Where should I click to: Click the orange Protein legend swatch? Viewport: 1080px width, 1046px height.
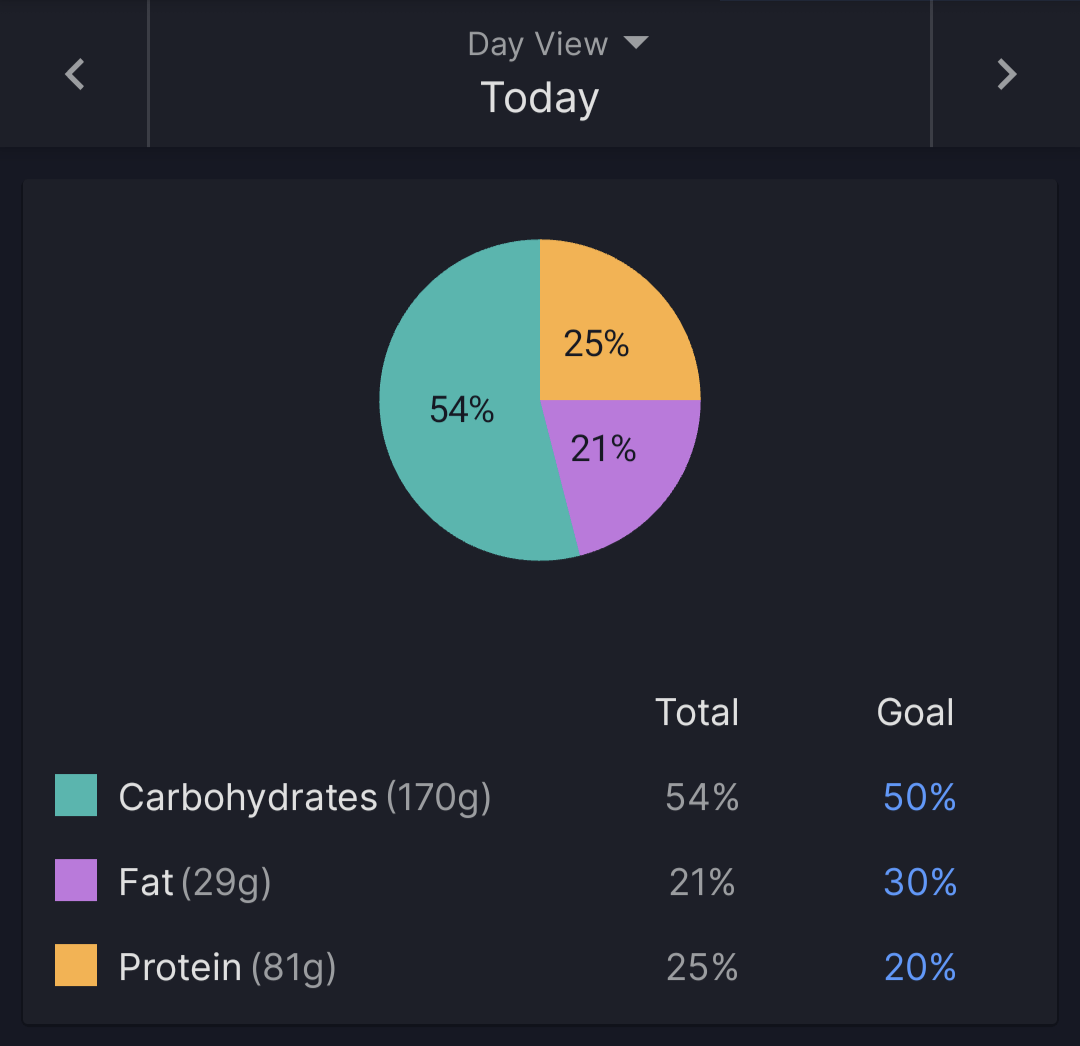pyautogui.click(x=76, y=965)
